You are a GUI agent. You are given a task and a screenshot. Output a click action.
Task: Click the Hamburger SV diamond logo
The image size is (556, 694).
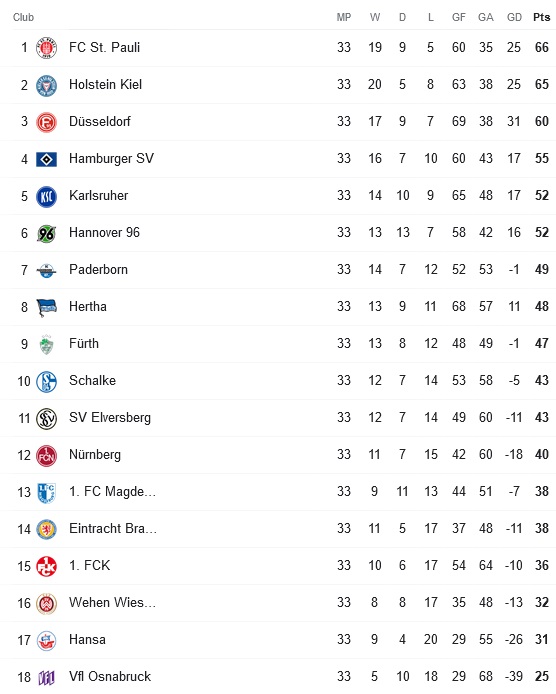[46, 159]
